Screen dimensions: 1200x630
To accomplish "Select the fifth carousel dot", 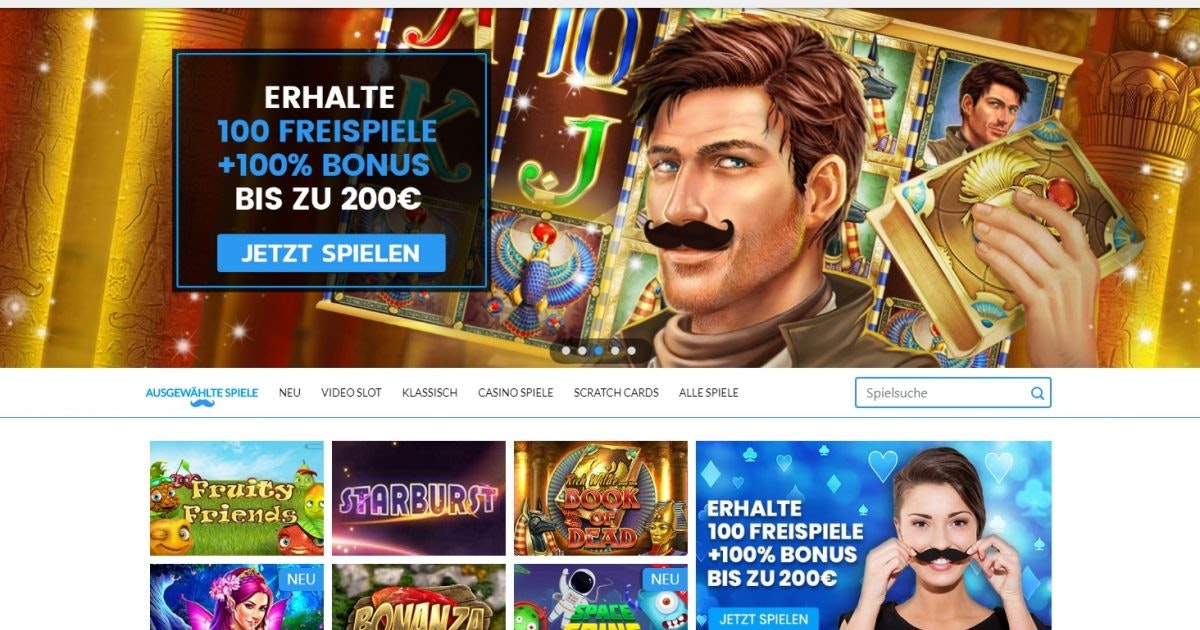I will pos(631,351).
